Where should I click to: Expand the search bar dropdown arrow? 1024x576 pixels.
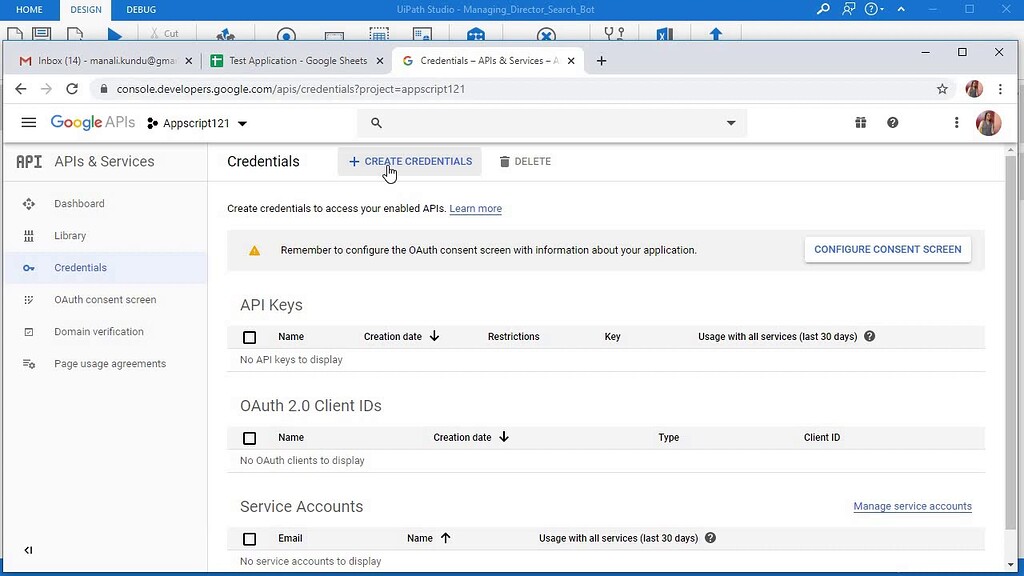click(x=731, y=122)
